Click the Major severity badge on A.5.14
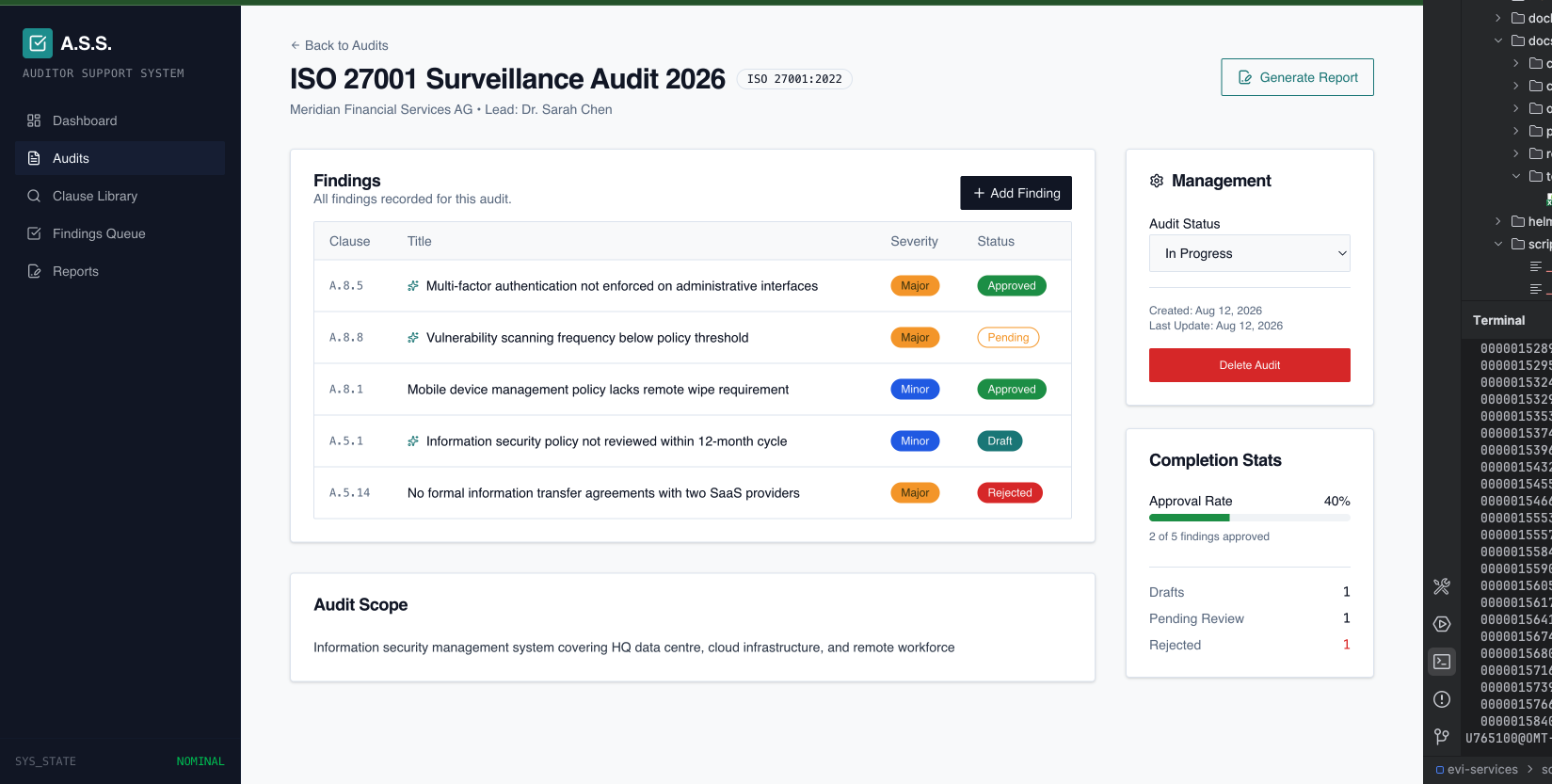Viewport: 1552px width, 784px height. click(915, 493)
